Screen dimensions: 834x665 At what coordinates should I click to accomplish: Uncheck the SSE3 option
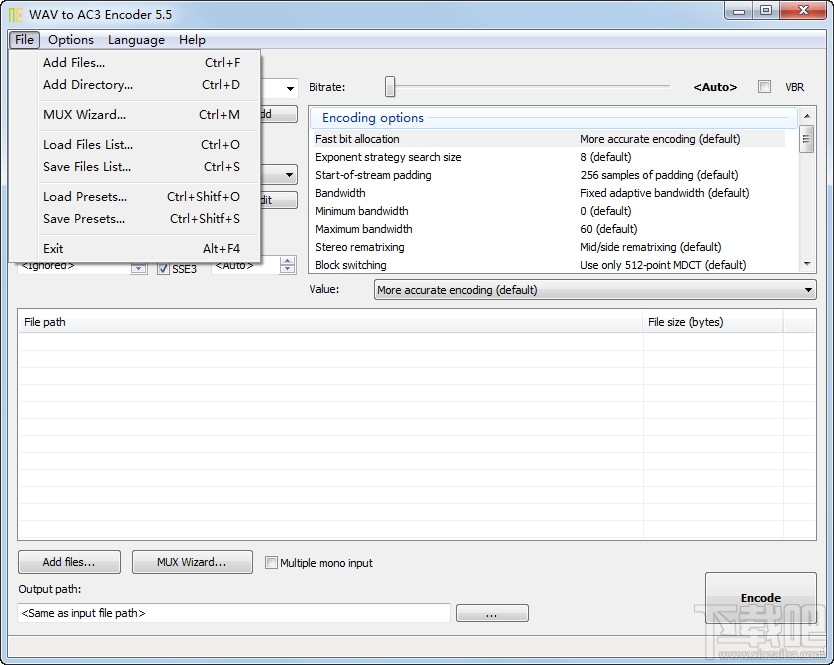pyautogui.click(x=162, y=269)
